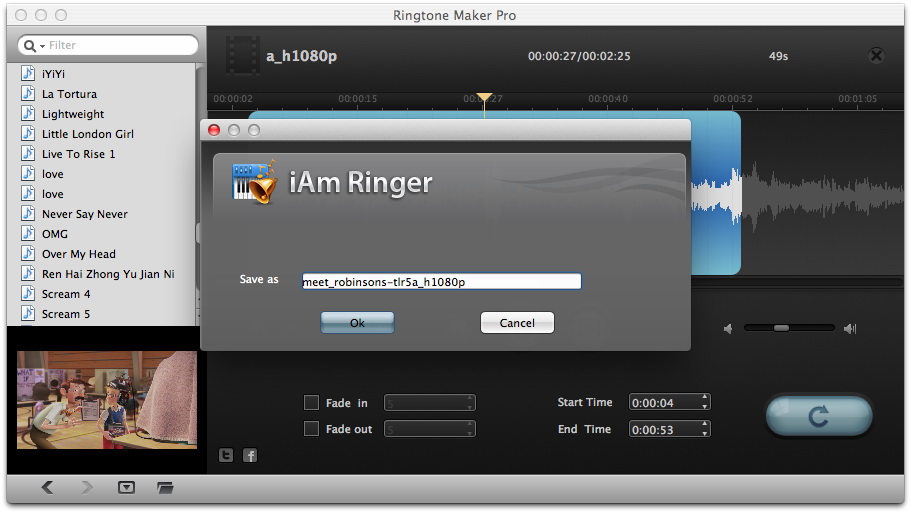Click the convert ringtone refresh button
The height and width of the screenshot is (513, 911).
click(x=818, y=416)
